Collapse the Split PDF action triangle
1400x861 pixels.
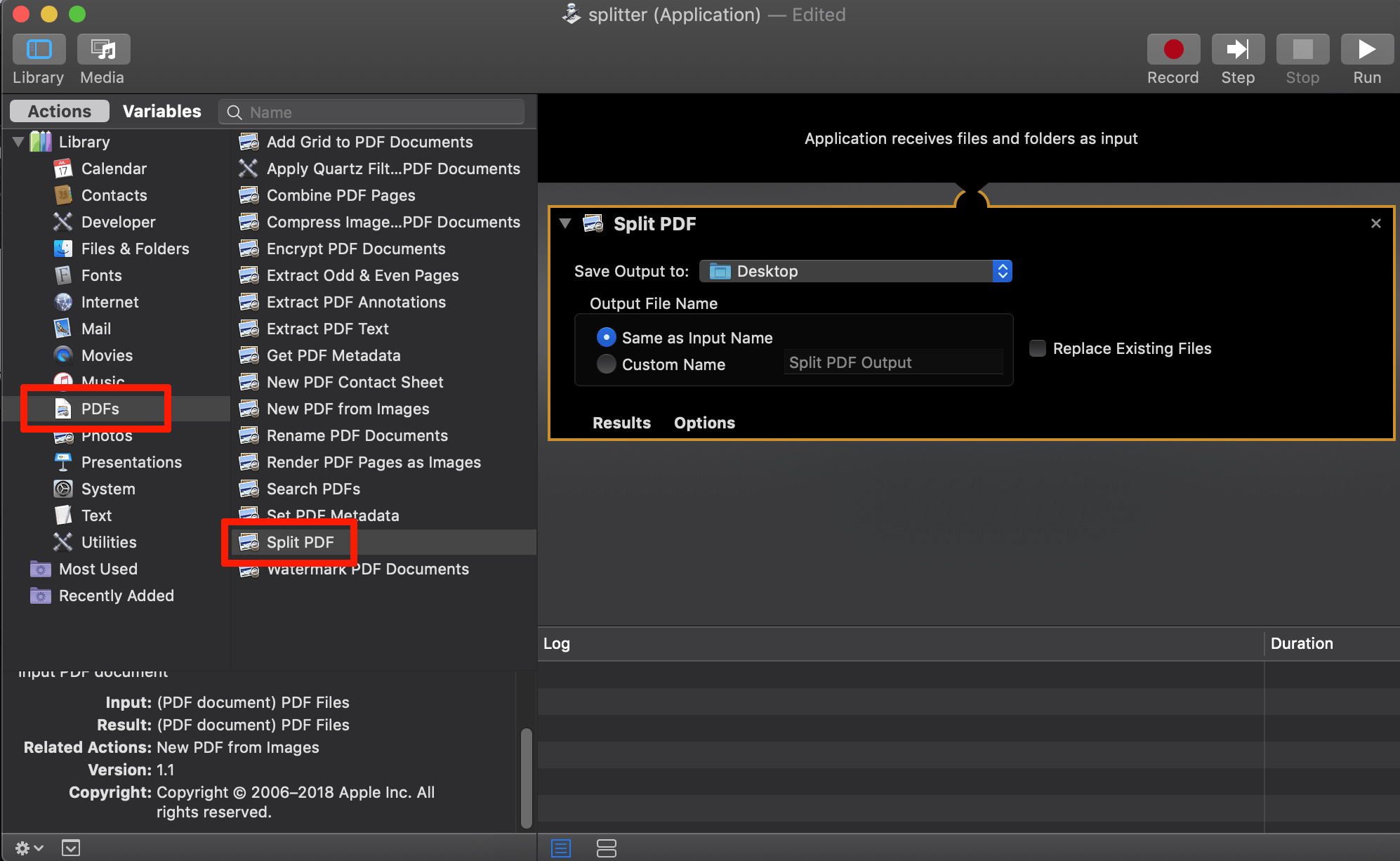coord(565,223)
